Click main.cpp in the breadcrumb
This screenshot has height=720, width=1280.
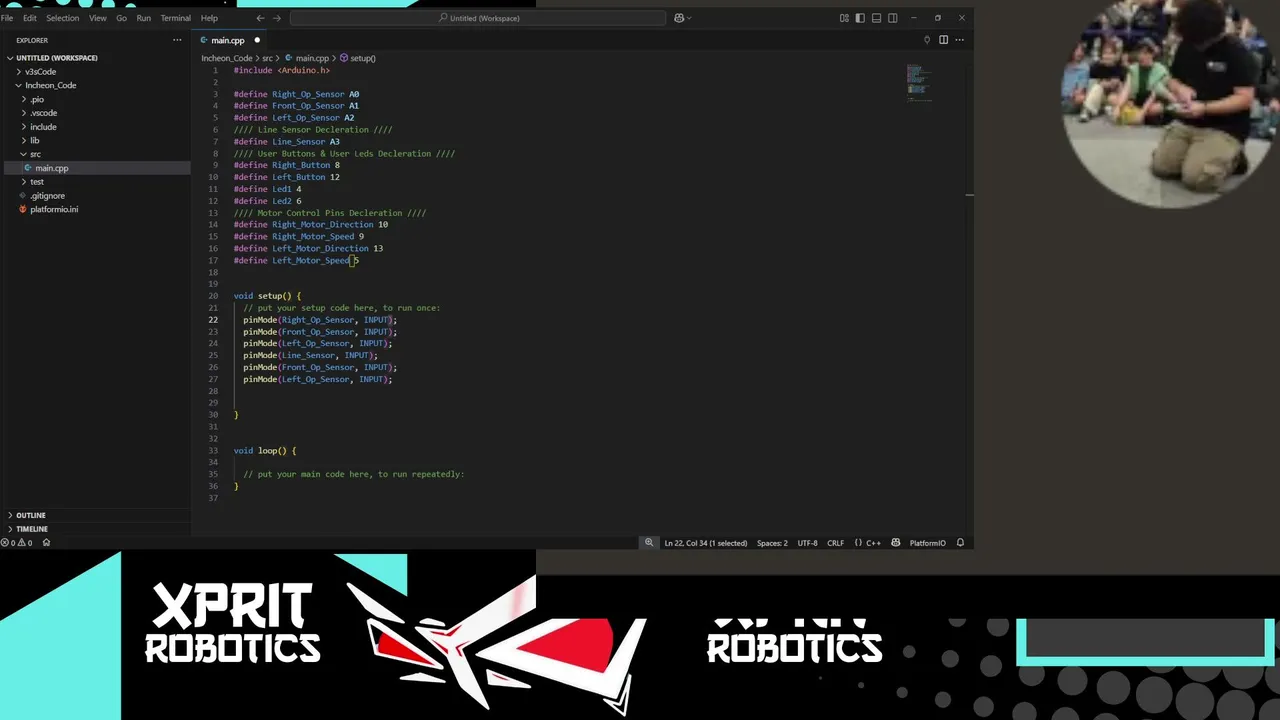[x=312, y=58]
